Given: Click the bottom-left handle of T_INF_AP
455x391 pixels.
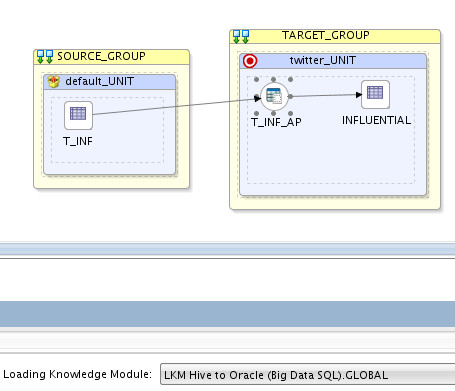Looking at the screenshot, I should click(256, 113).
